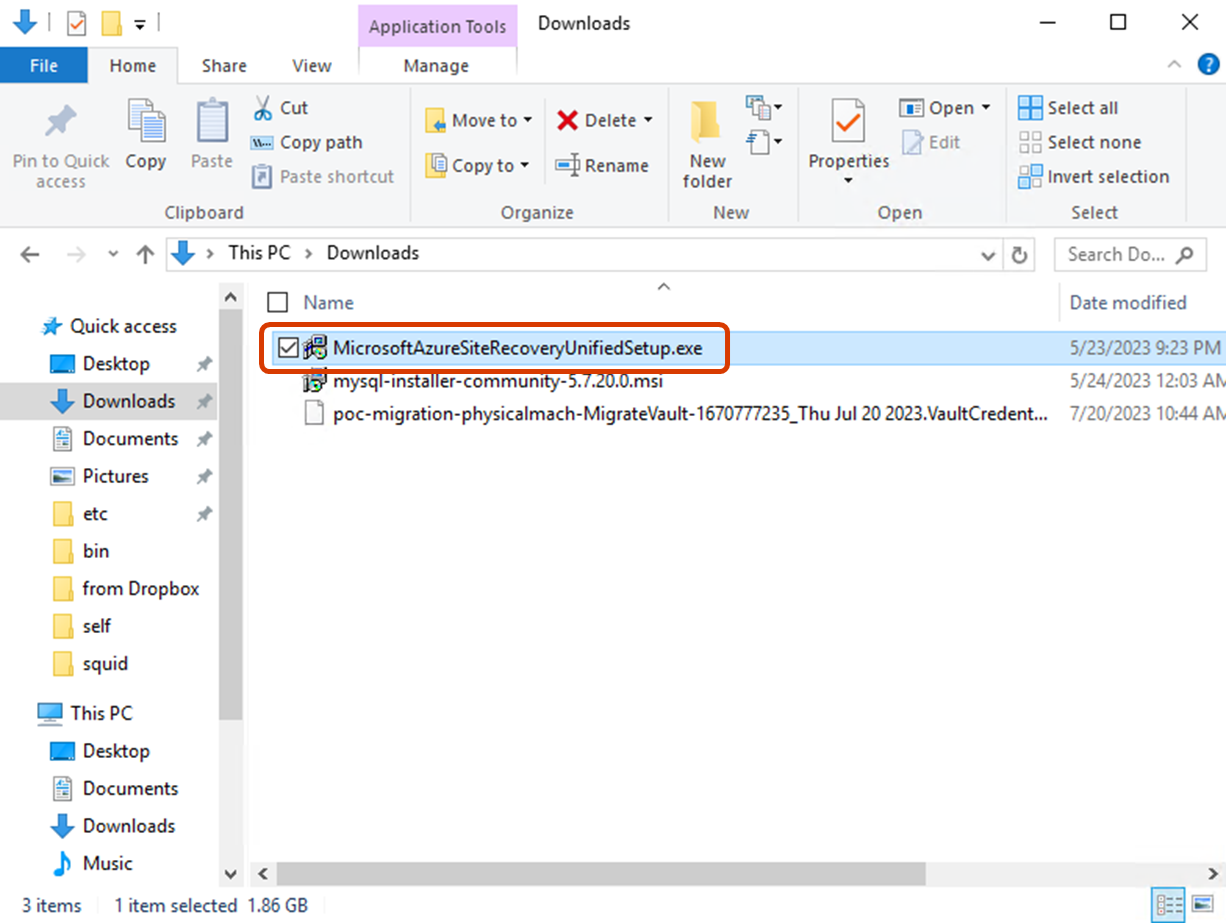Click Quick access in the navigation pane

tap(123, 326)
